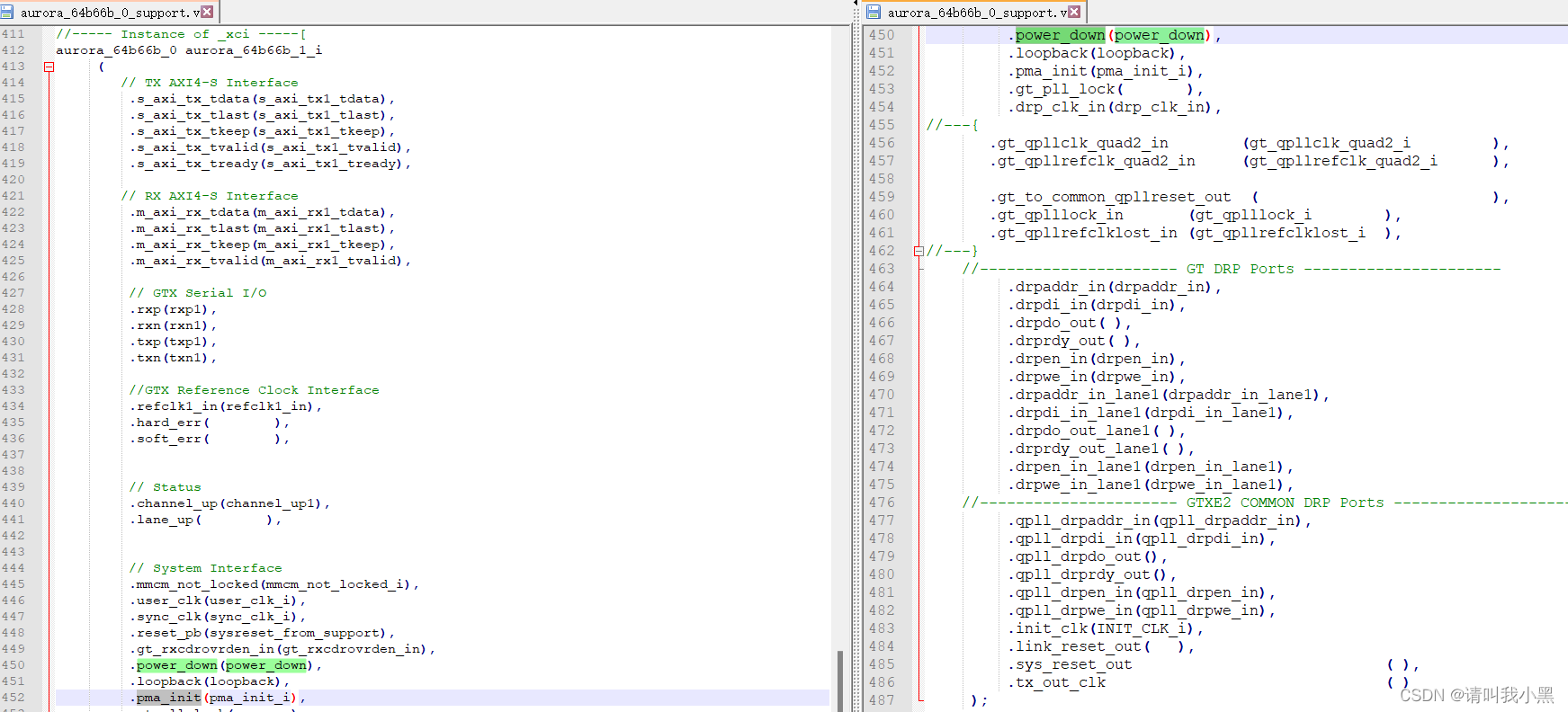Click the left pane vertical scrollbar thumb
Viewport: 1568px width, 712px height.
840,681
